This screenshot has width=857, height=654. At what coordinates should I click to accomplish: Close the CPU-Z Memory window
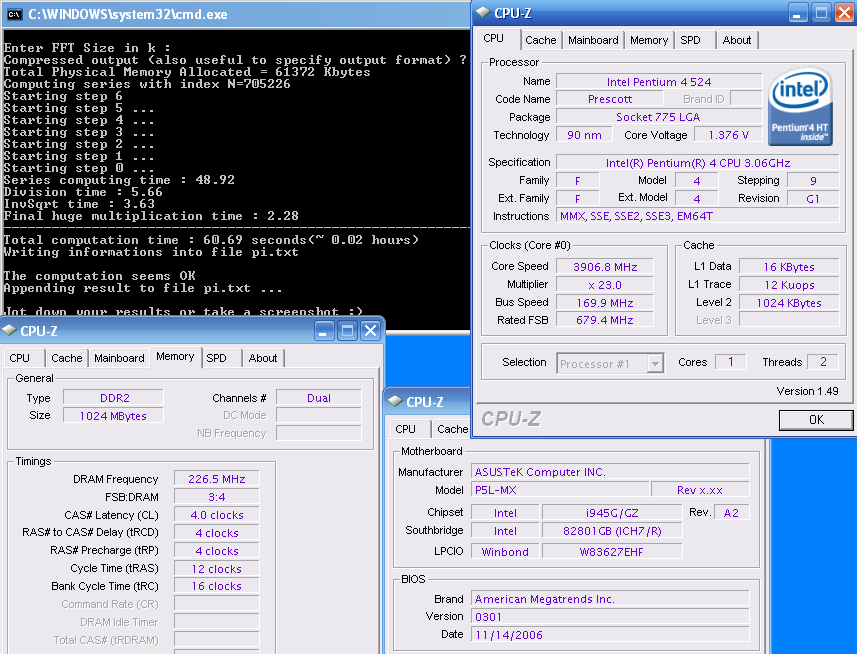tap(371, 331)
